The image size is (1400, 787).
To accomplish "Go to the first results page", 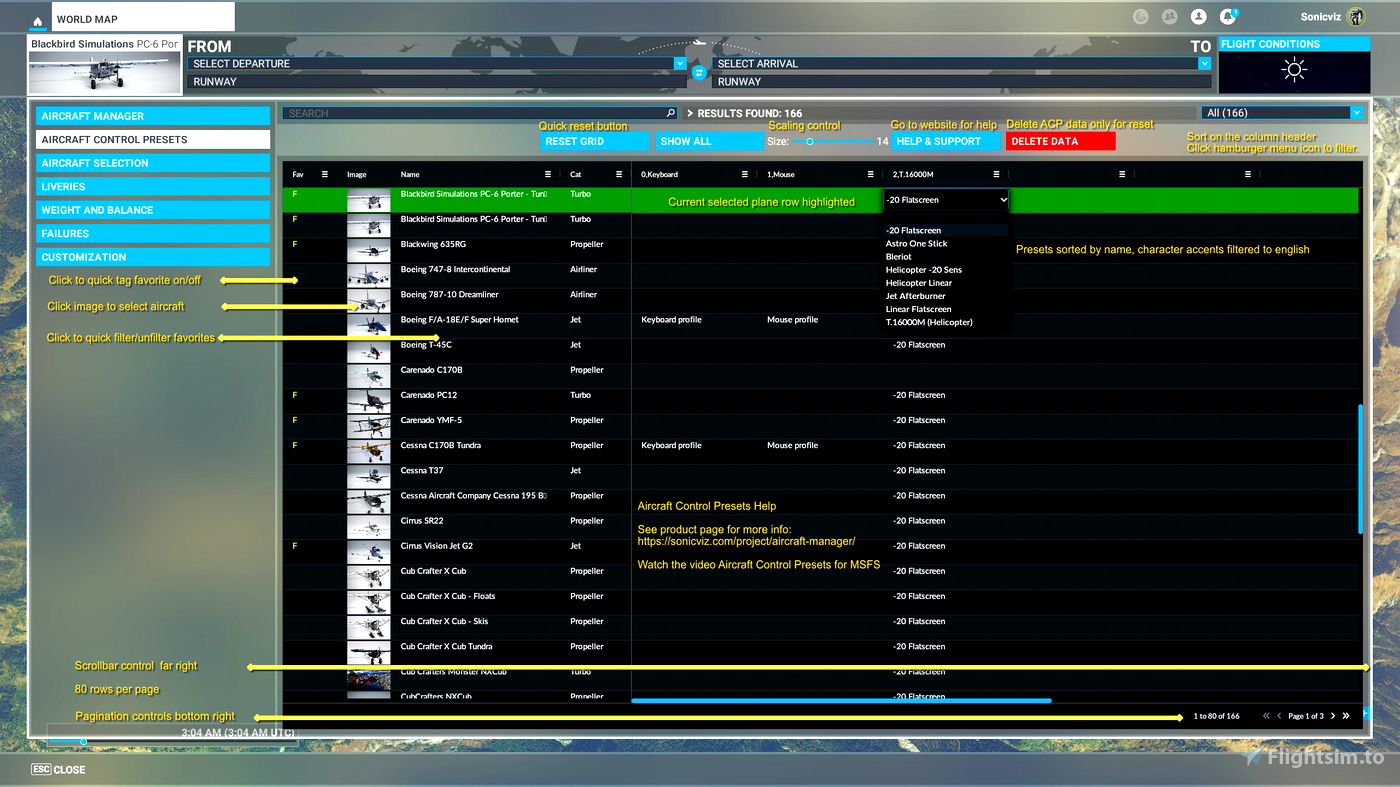I will click(1266, 716).
